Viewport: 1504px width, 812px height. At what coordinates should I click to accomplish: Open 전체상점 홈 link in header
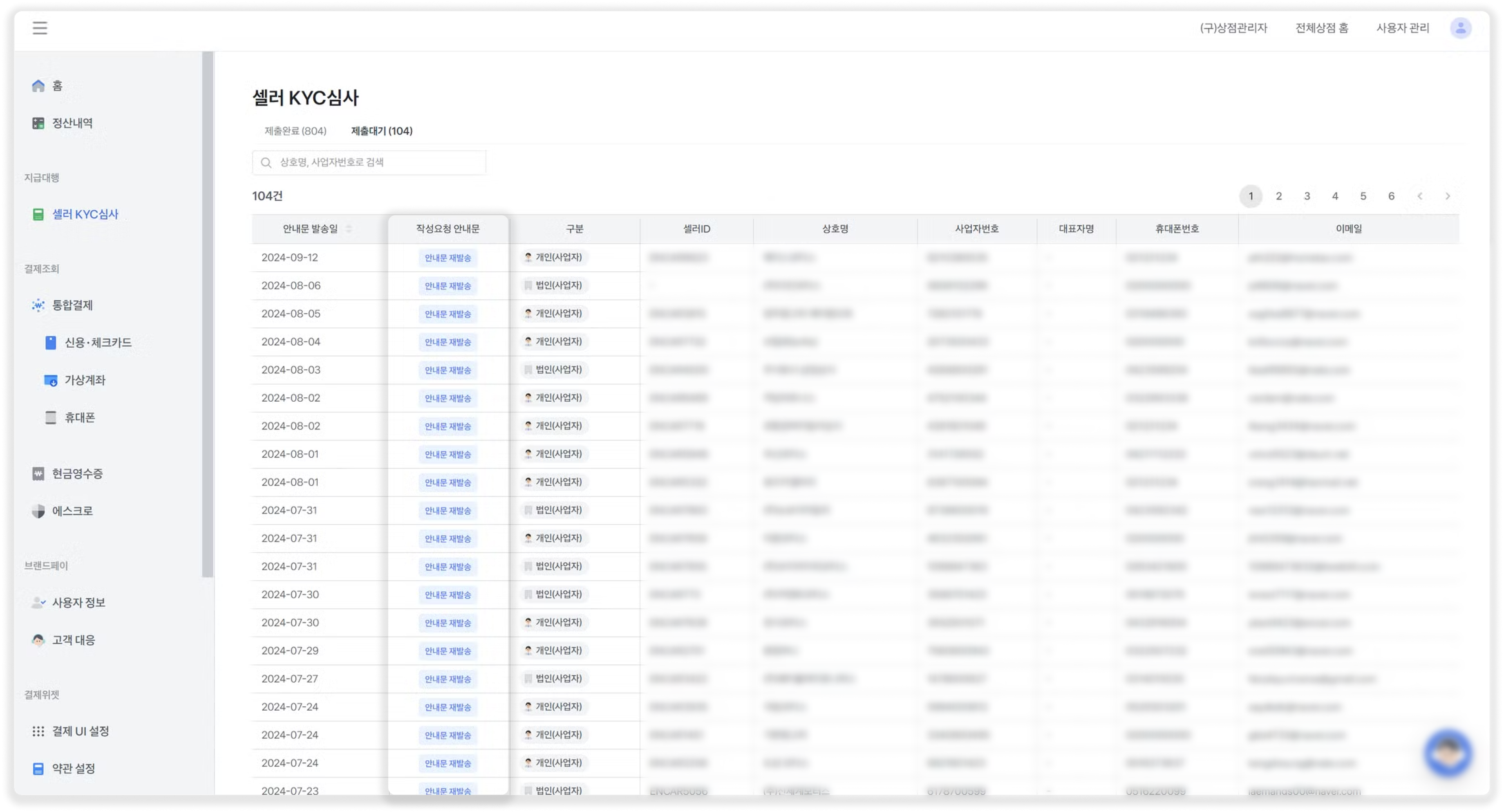click(1321, 28)
